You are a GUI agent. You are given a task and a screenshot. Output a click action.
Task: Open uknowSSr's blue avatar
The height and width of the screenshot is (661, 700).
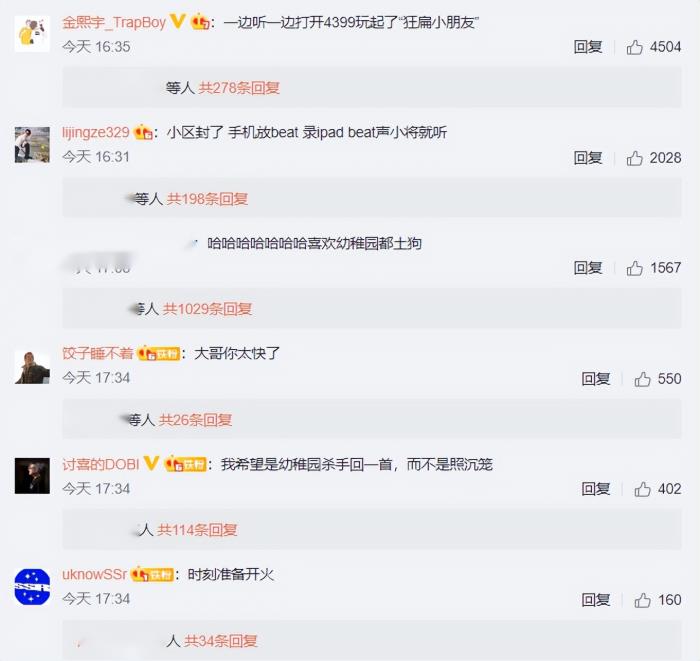pyautogui.click(x=32, y=586)
